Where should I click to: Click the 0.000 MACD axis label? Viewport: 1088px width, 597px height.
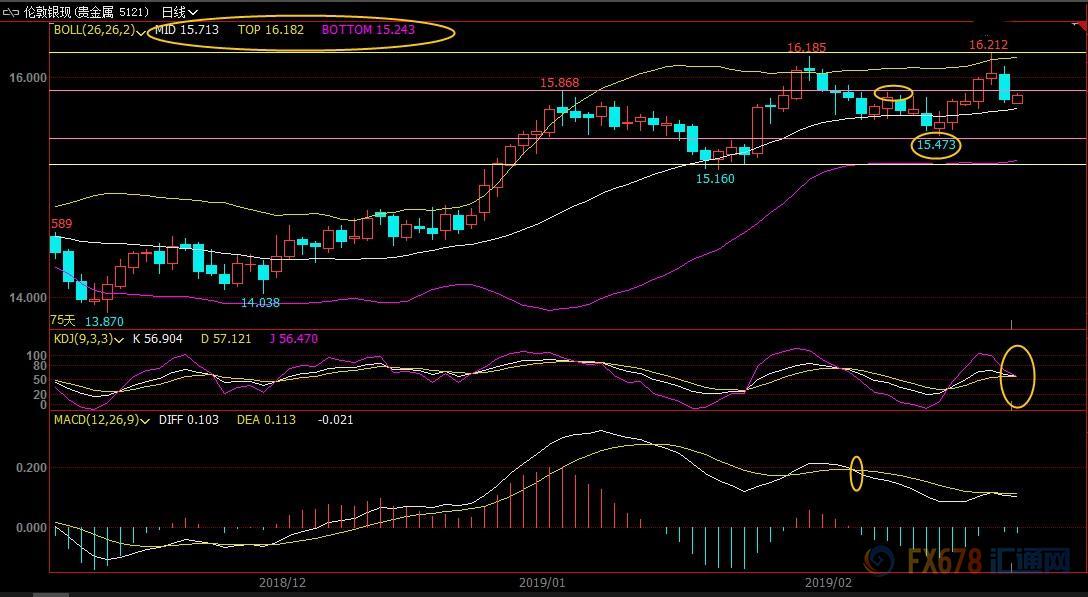pyautogui.click(x=31, y=528)
